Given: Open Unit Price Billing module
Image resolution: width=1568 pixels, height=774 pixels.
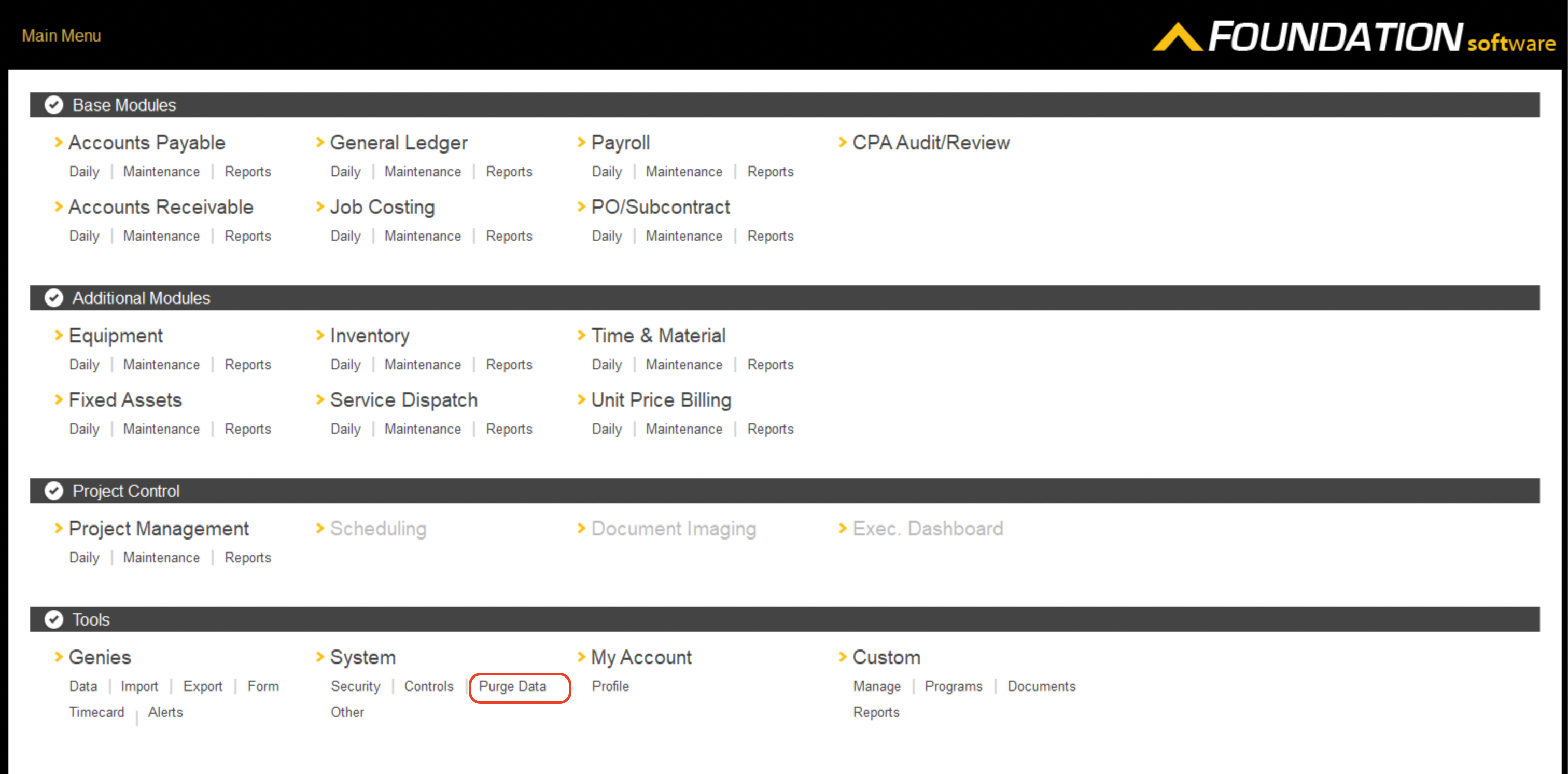Looking at the screenshot, I should 661,400.
